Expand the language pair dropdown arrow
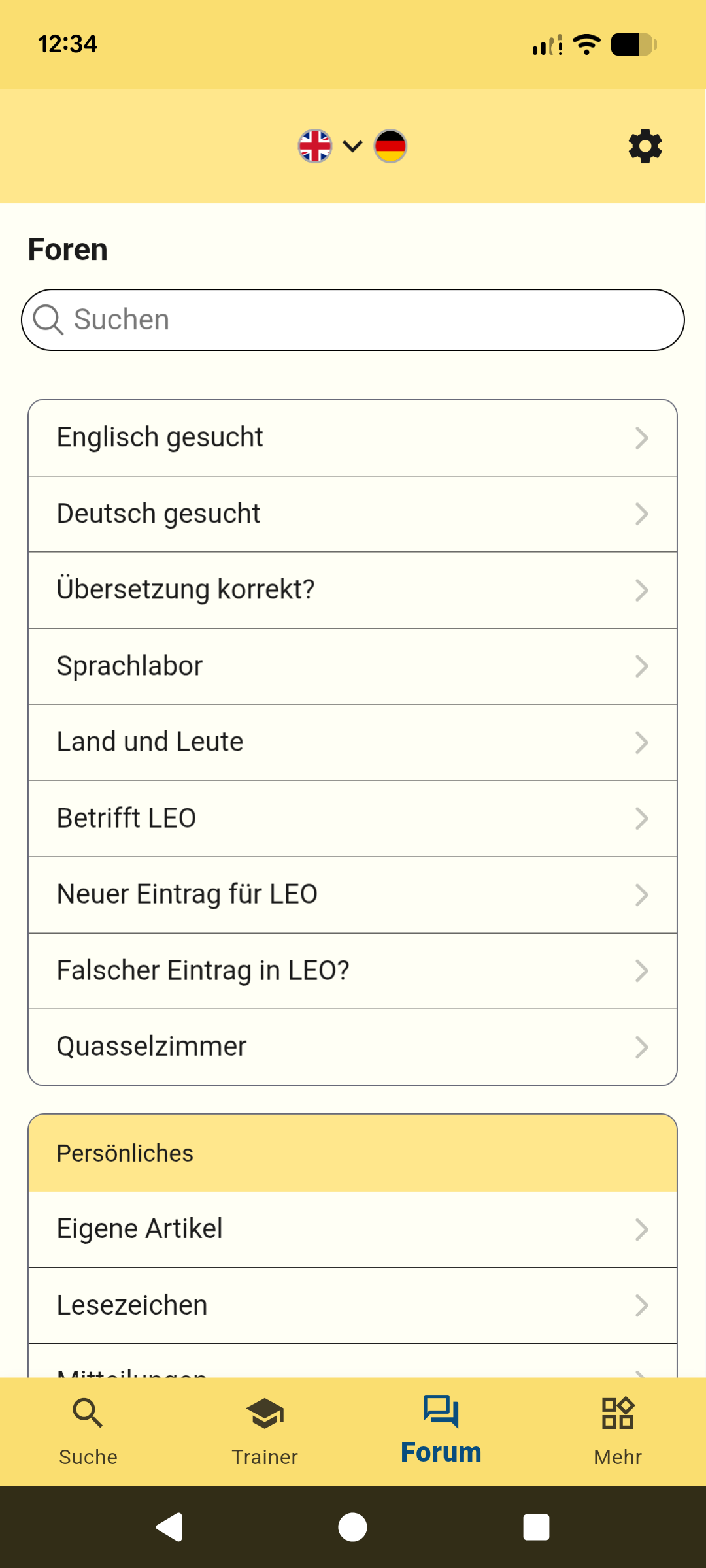706x1568 pixels. click(x=352, y=146)
